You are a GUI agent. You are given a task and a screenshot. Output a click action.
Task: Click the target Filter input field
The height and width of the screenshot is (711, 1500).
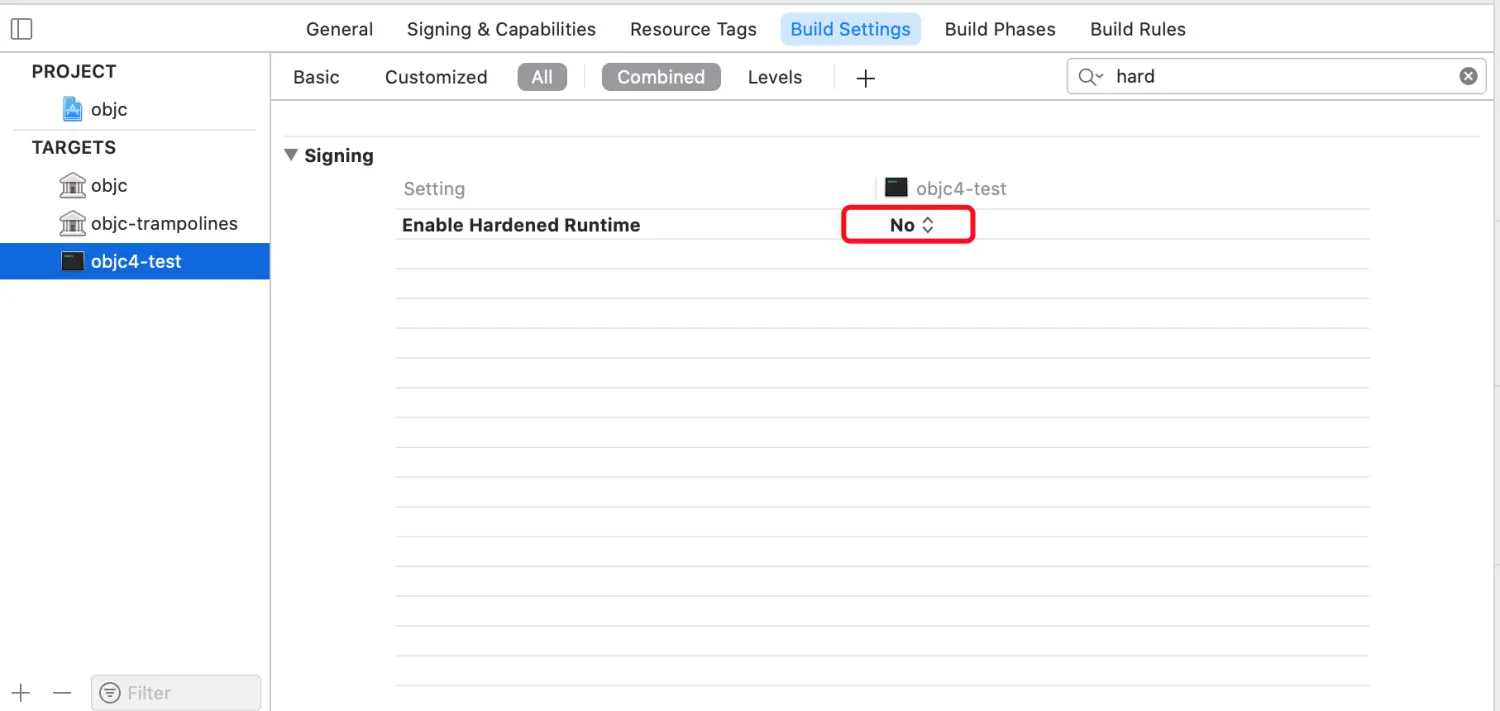pos(176,693)
